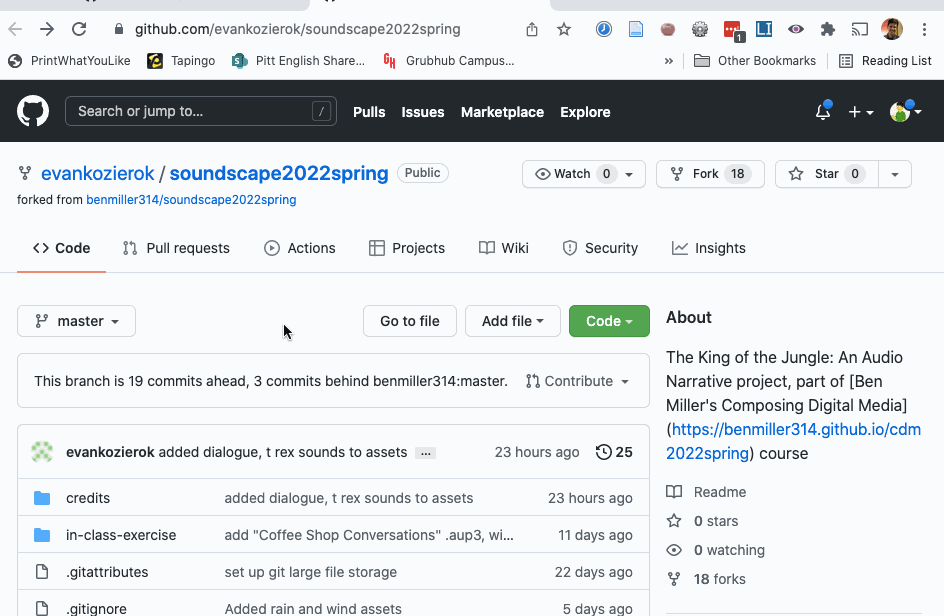Reload the page with the refresh icon
The image size is (944, 616).
point(79,29)
